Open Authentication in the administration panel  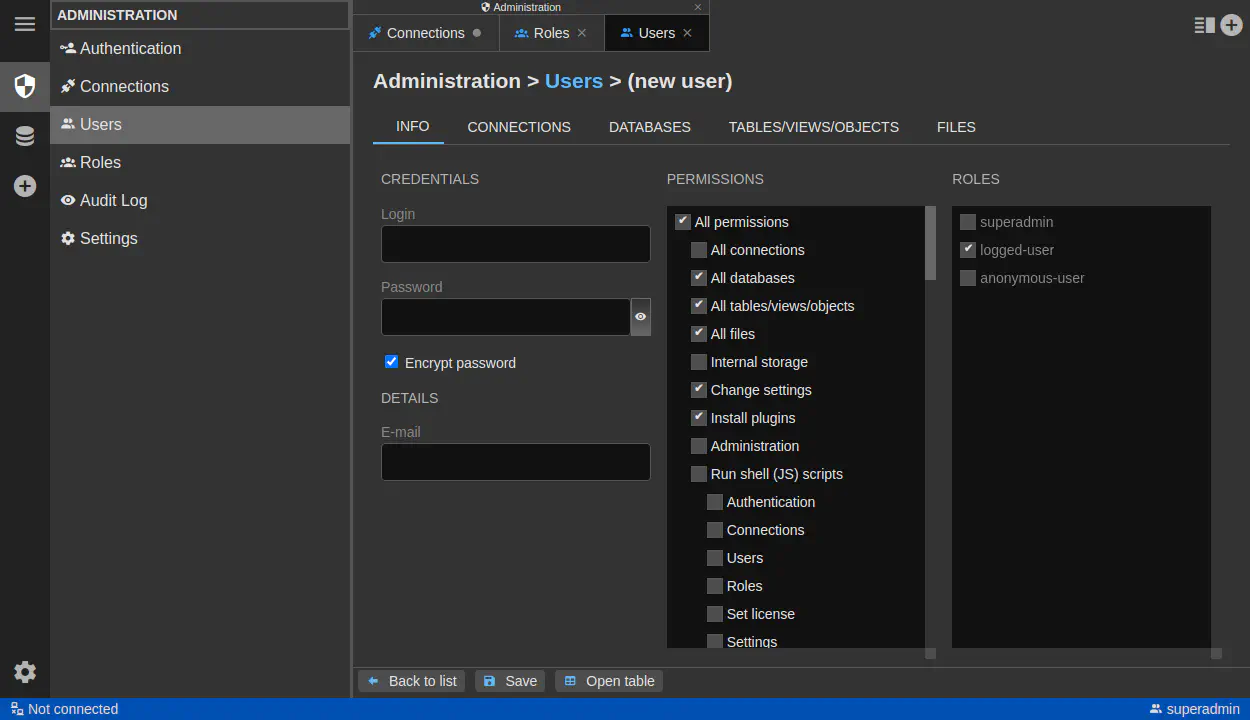click(x=200, y=48)
